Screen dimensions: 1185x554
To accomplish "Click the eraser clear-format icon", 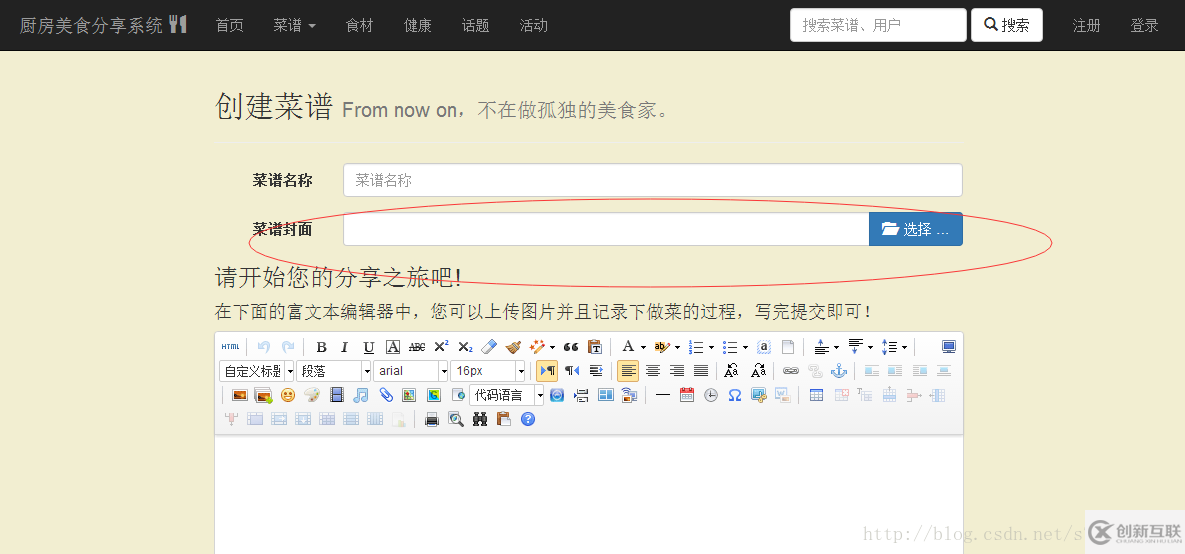I will (490, 347).
